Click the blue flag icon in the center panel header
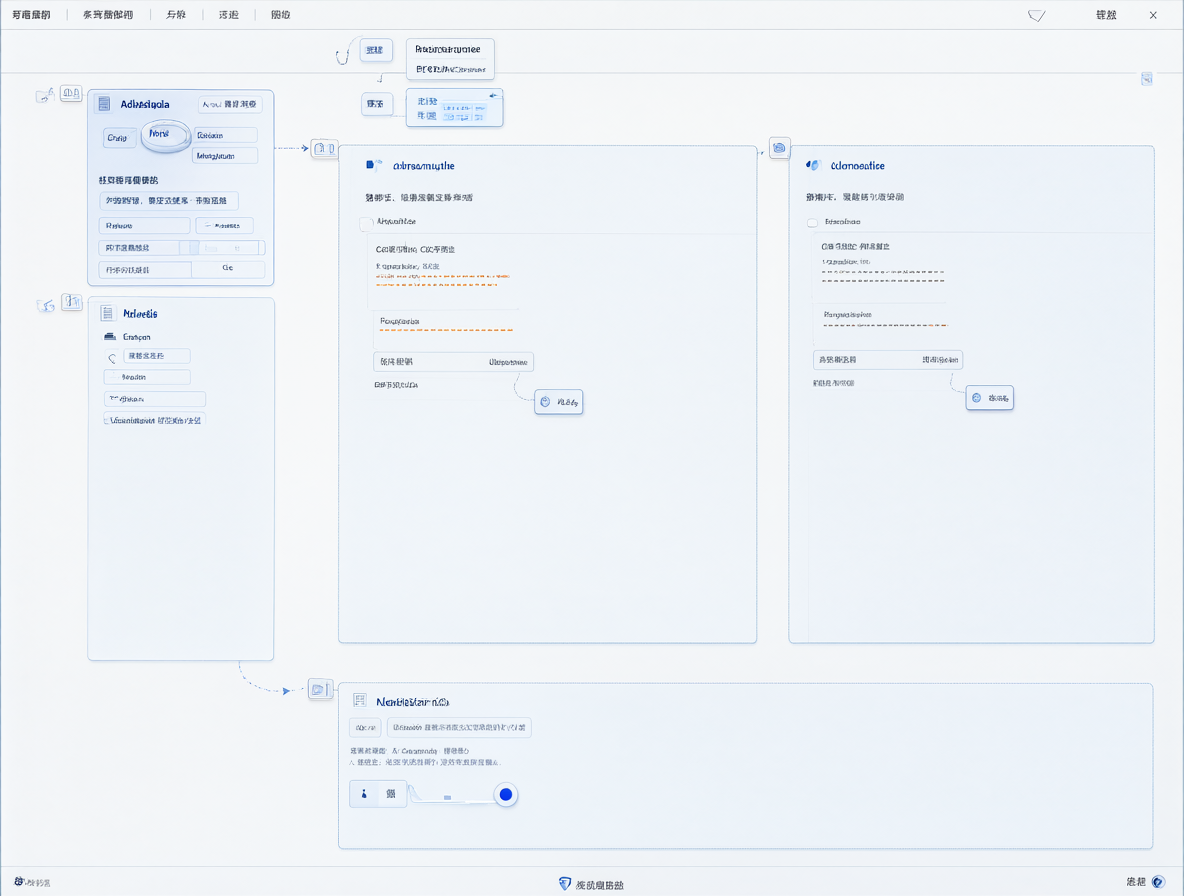Screen dimensions: 1184x896 click(374, 165)
